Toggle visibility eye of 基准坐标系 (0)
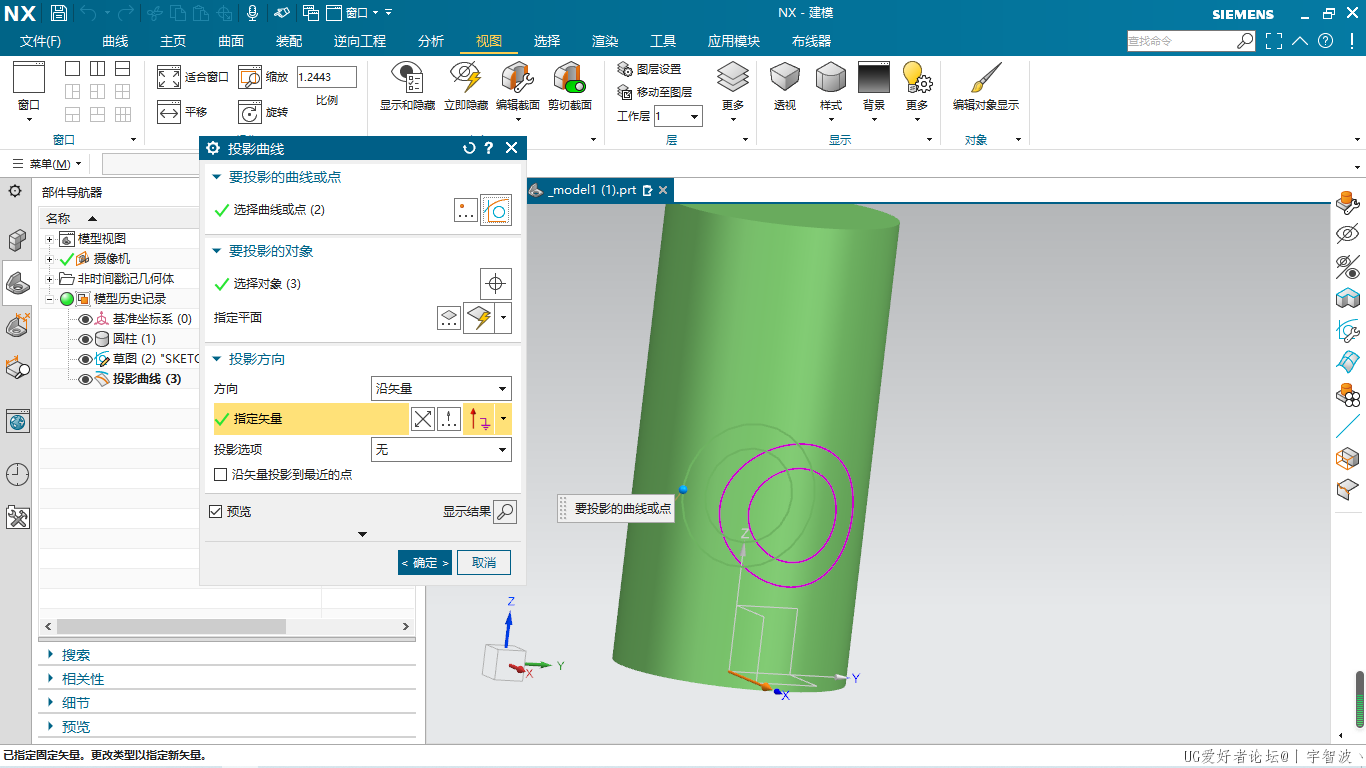Screen dimensions: 1366x768 (x=85, y=319)
